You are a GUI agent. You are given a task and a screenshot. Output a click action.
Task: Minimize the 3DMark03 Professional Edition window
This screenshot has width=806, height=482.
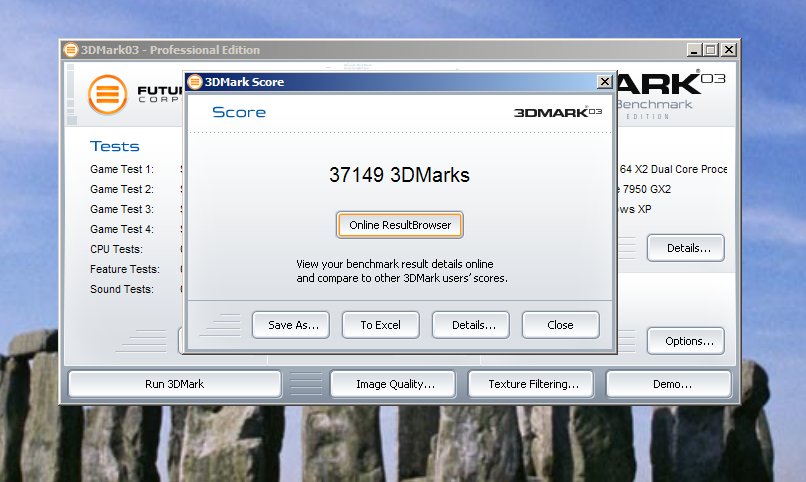point(694,50)
